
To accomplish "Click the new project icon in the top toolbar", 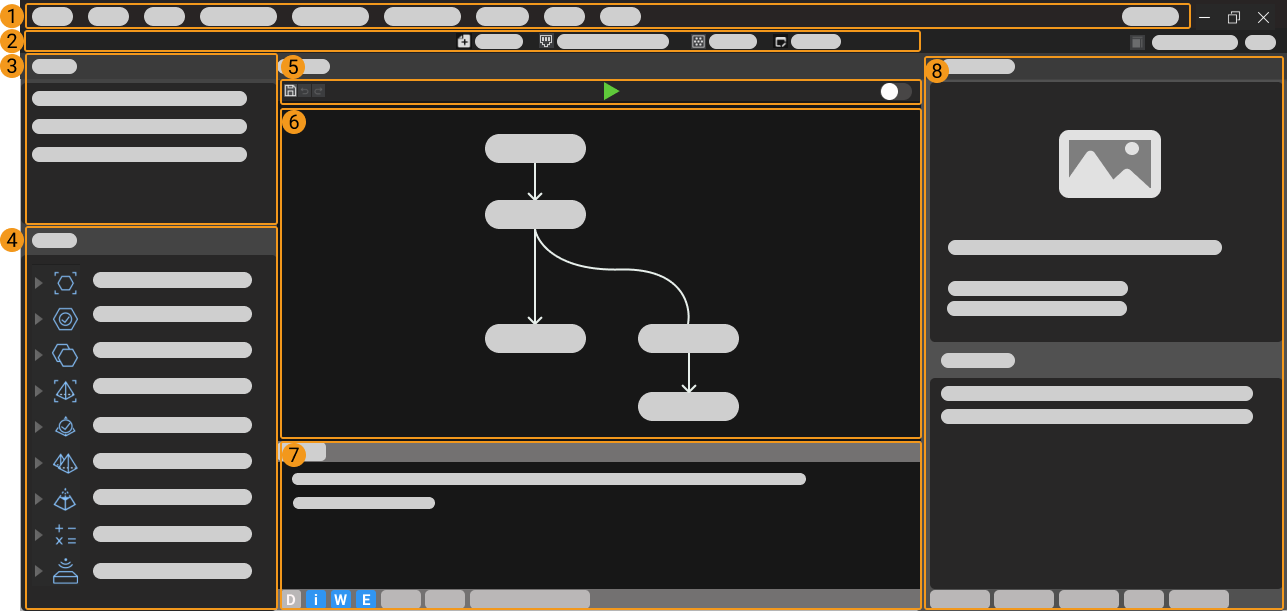I will [x=464, y=41].
